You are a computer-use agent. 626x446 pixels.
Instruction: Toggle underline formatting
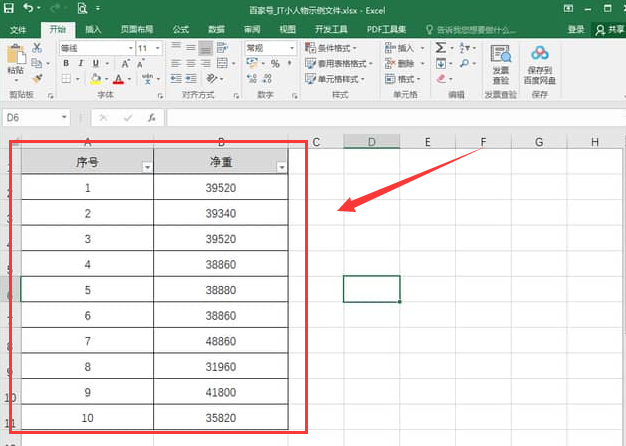[94, 63]
